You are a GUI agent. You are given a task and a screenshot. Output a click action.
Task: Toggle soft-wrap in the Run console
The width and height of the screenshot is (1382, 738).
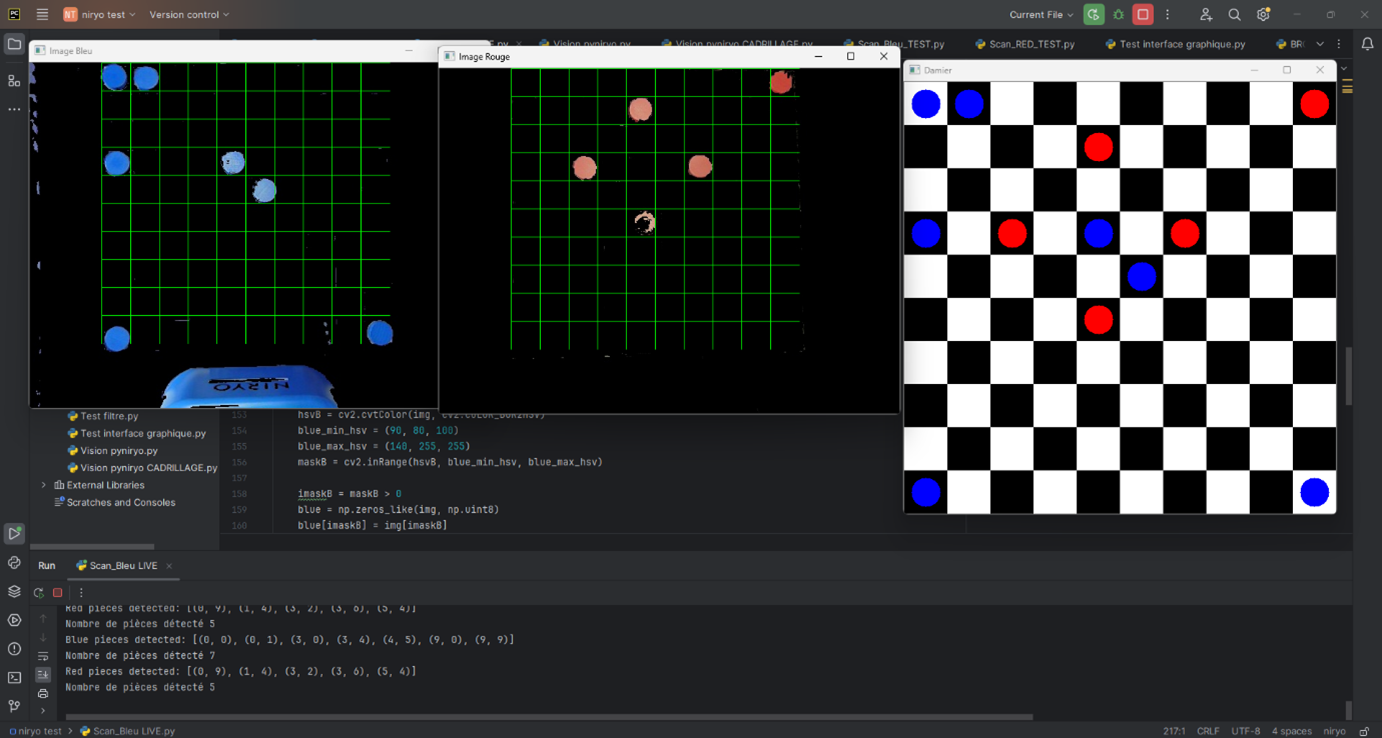click(43, 656)
